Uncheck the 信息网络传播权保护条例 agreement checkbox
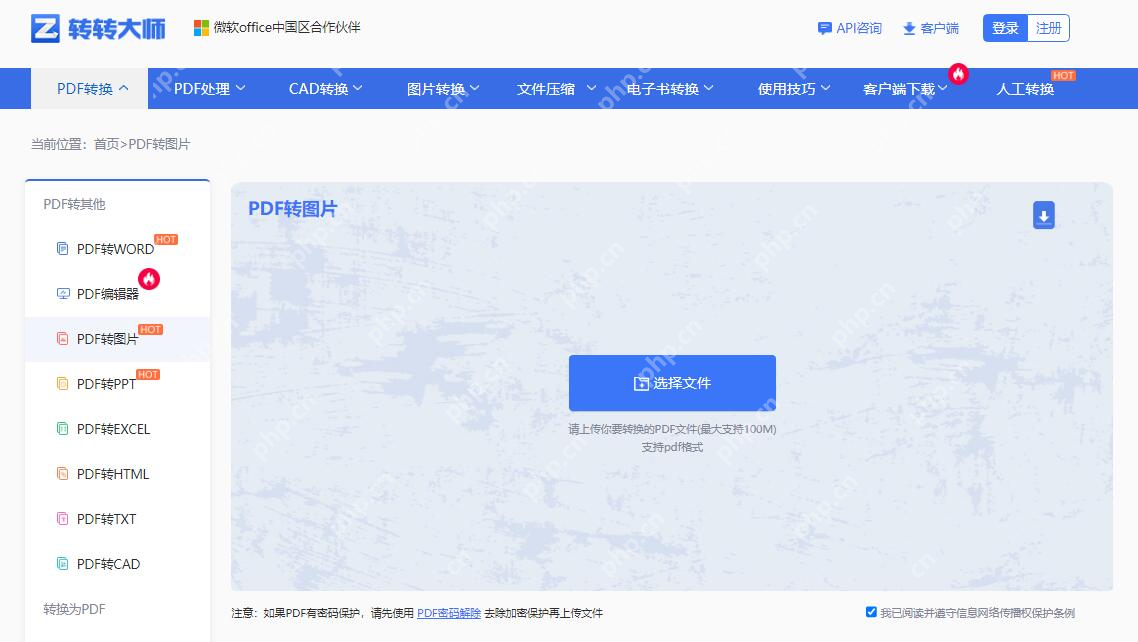Screen dimensions: 1138x642 click(x=870, y=612)
